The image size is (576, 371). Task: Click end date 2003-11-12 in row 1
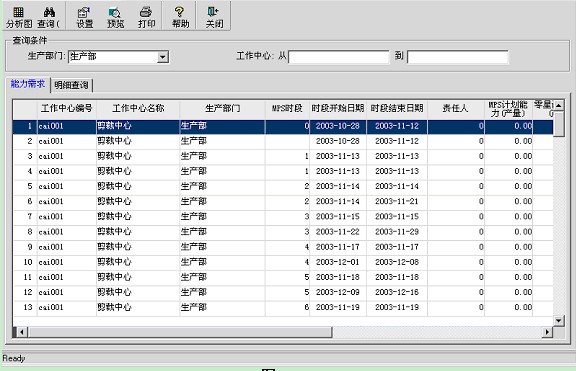[x=397, y=126]
